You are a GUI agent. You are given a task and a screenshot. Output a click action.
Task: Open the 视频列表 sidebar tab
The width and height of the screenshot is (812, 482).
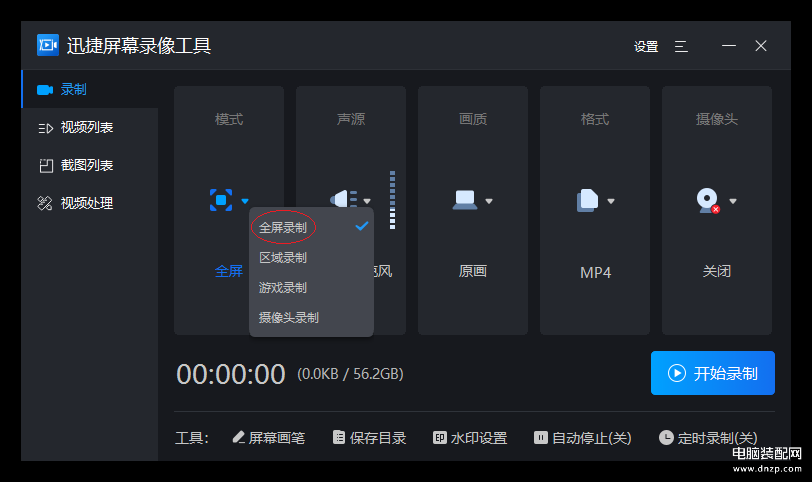[90, 127]
